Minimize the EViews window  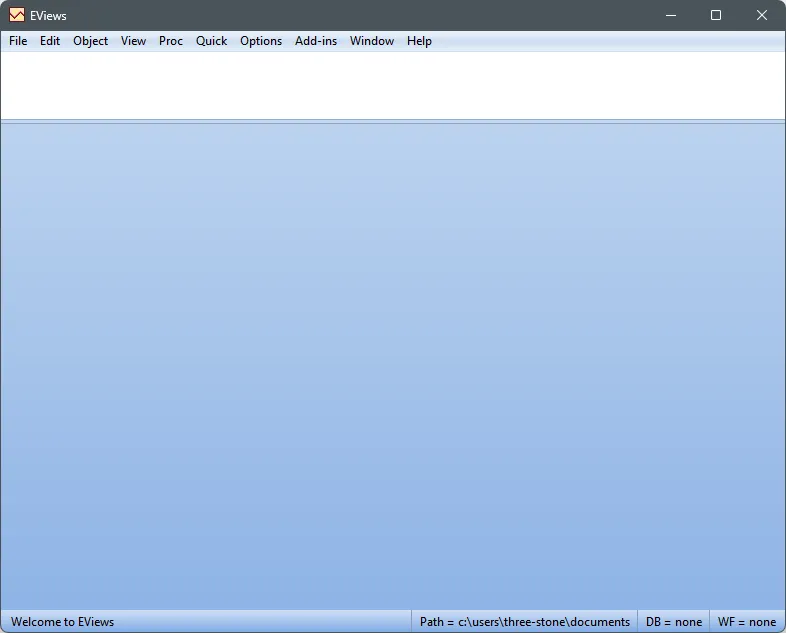click(671, 16)
